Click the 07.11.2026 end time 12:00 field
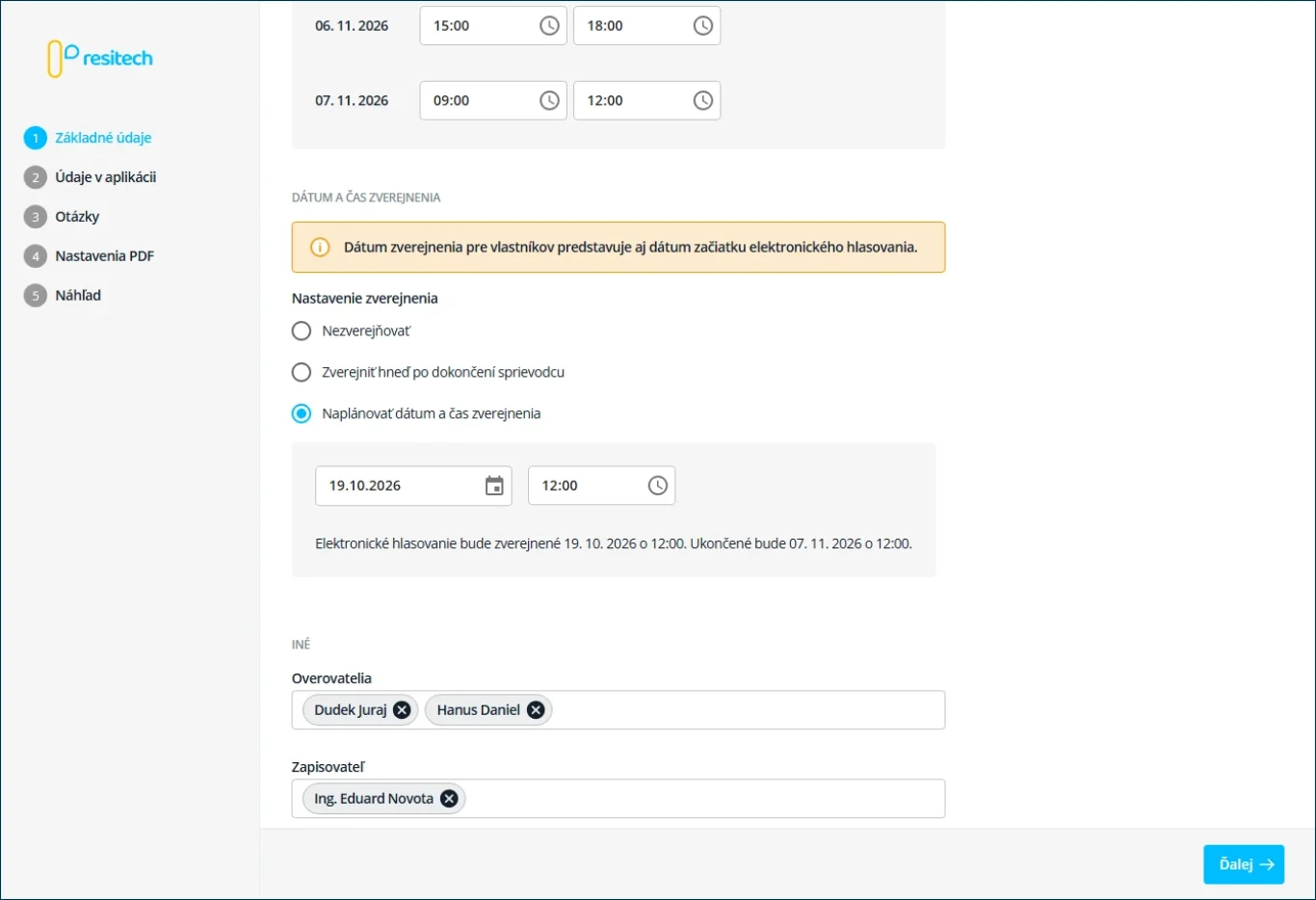The width and height of the screenshot is (1316, 900). (x=647, y=100)
